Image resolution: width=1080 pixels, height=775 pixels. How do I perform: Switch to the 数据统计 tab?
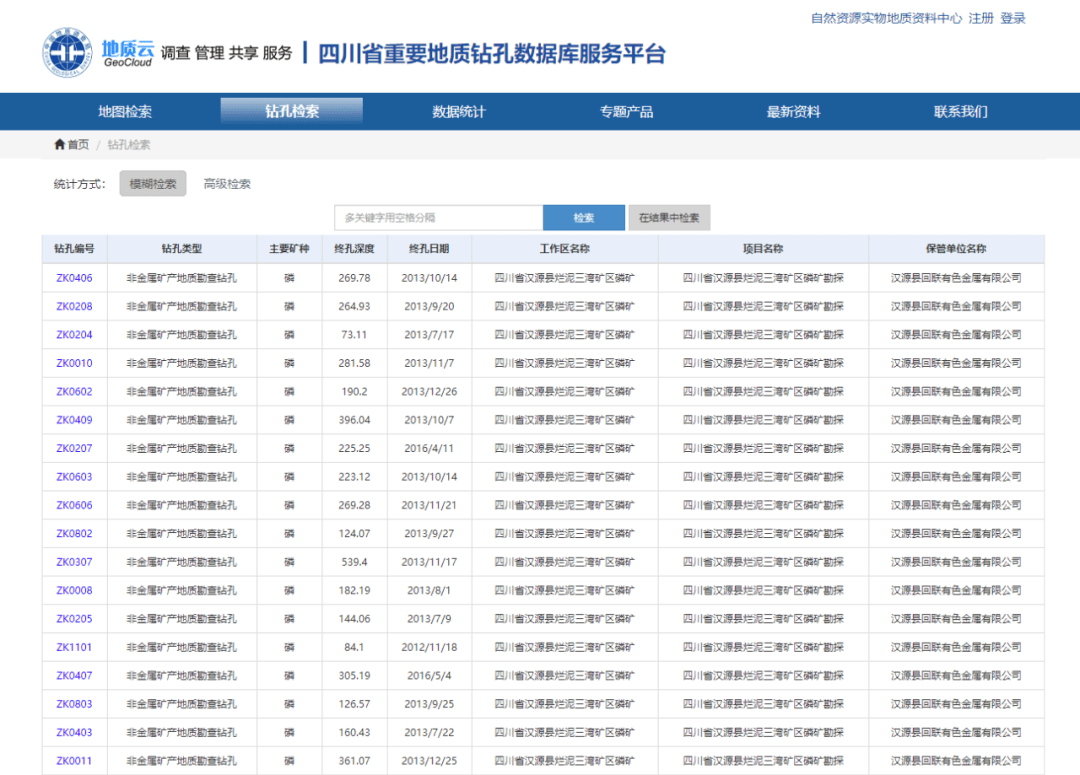coord(459,111)
